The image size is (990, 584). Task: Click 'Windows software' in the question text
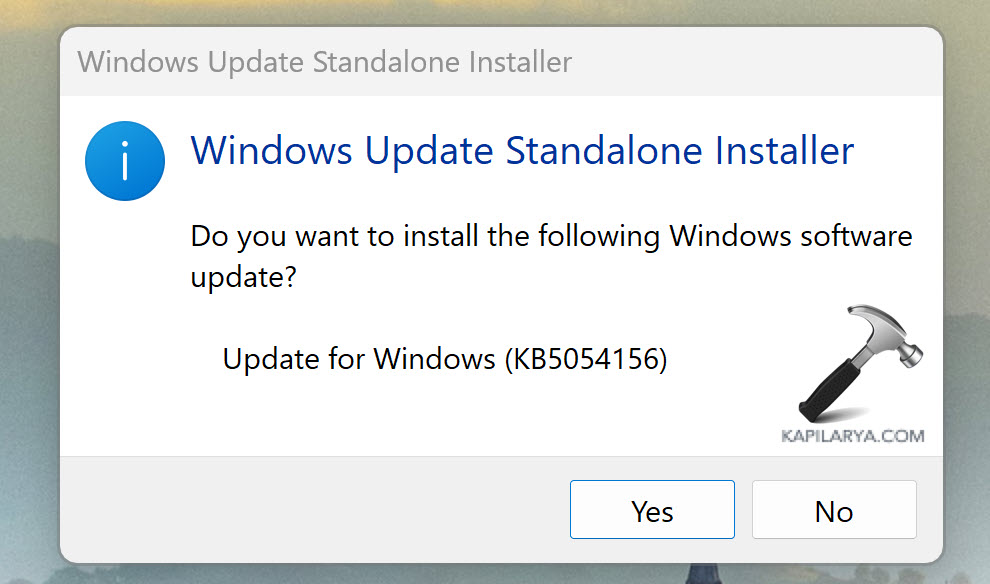click(x=790, y=238)
